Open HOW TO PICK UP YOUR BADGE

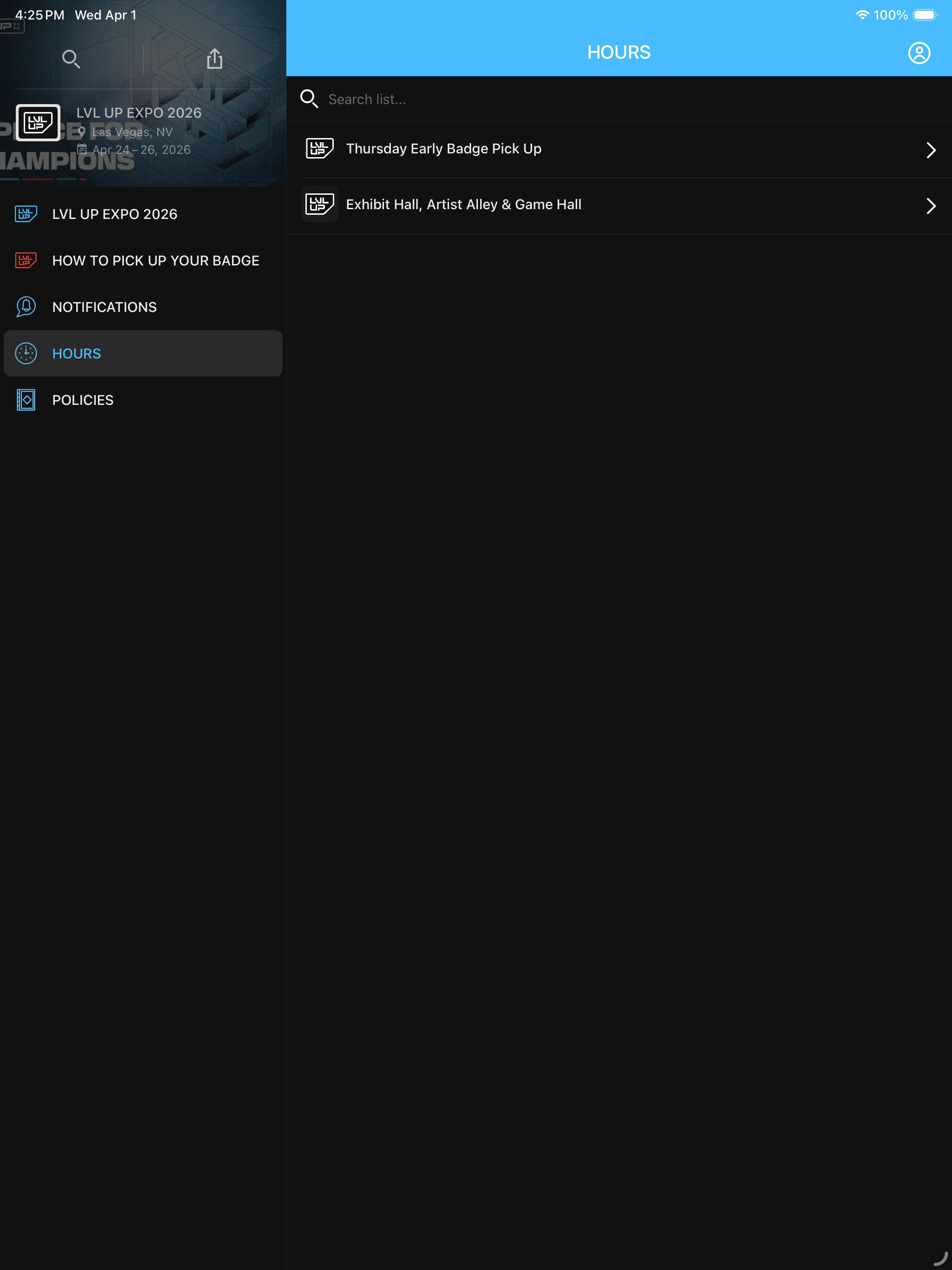(143, 261)
